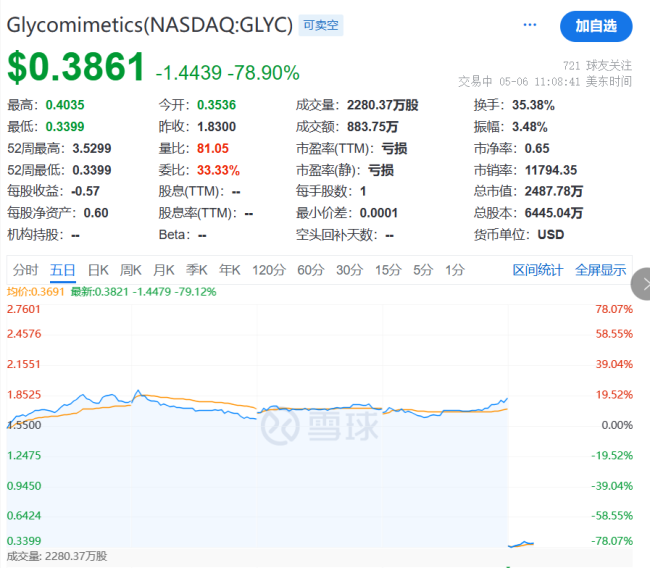The image size is (650, 568).
Task: Click the 成交额 value 883.75万
Action: click(x=372, y=126)
